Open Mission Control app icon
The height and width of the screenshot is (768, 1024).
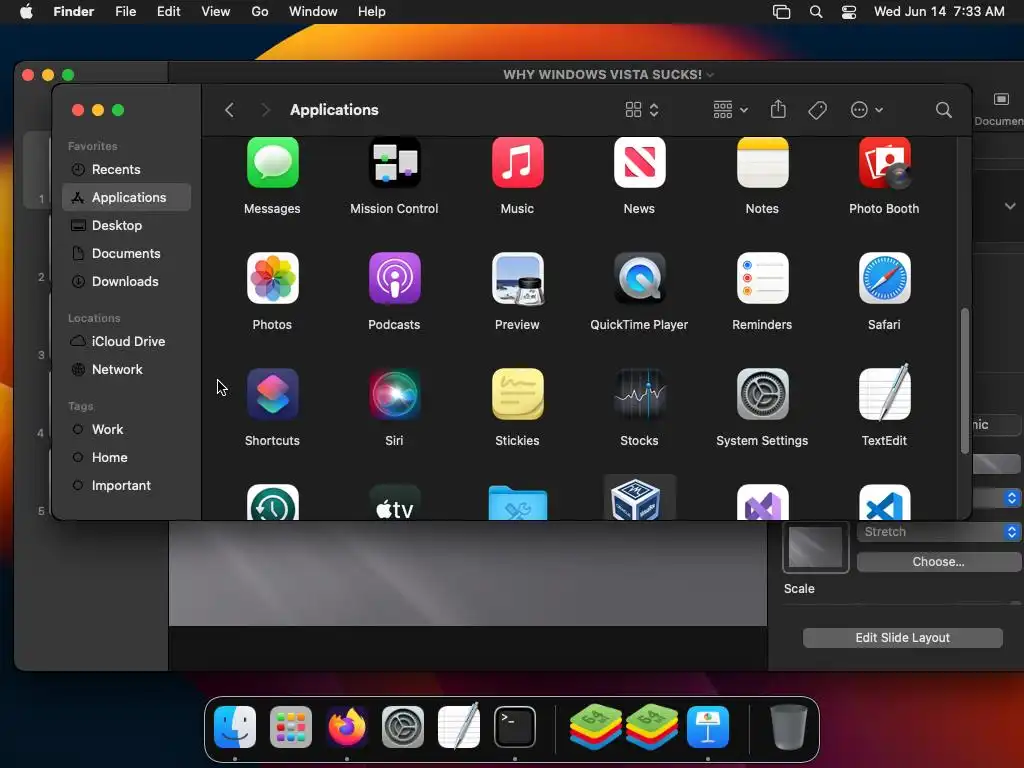394,163
